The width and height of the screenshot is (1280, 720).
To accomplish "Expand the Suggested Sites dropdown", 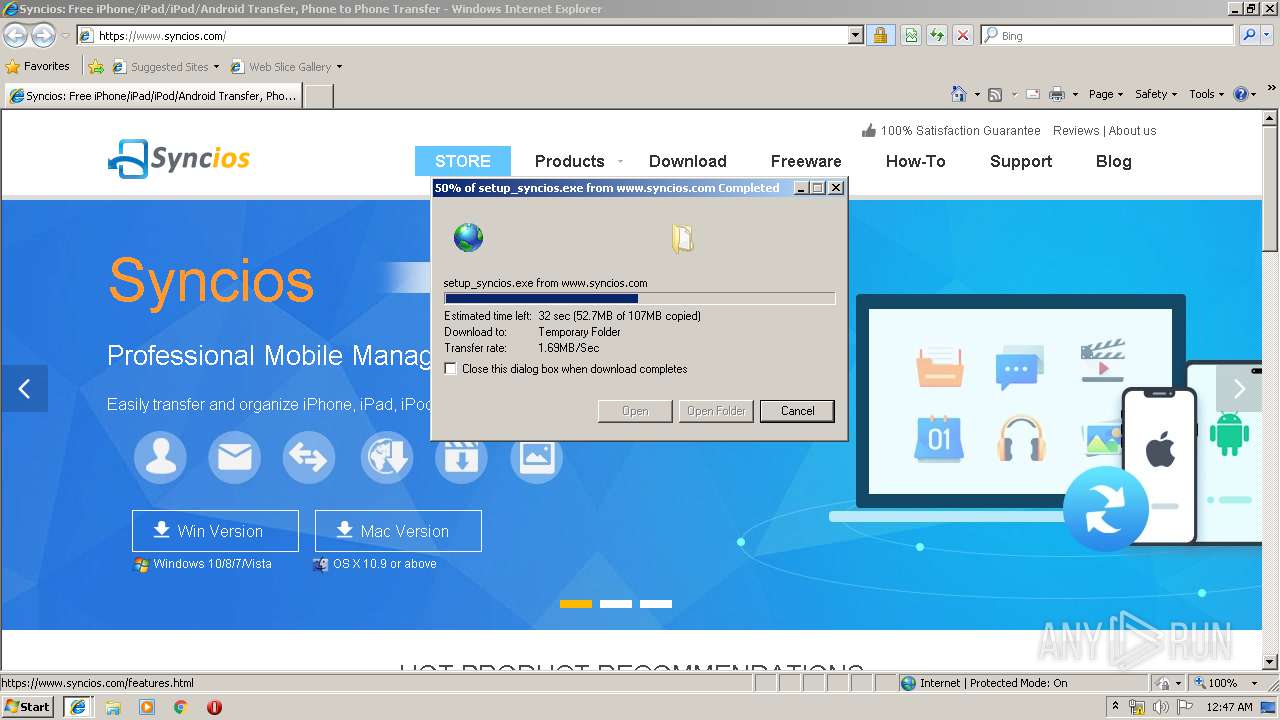I will click(x=216, y=67).
